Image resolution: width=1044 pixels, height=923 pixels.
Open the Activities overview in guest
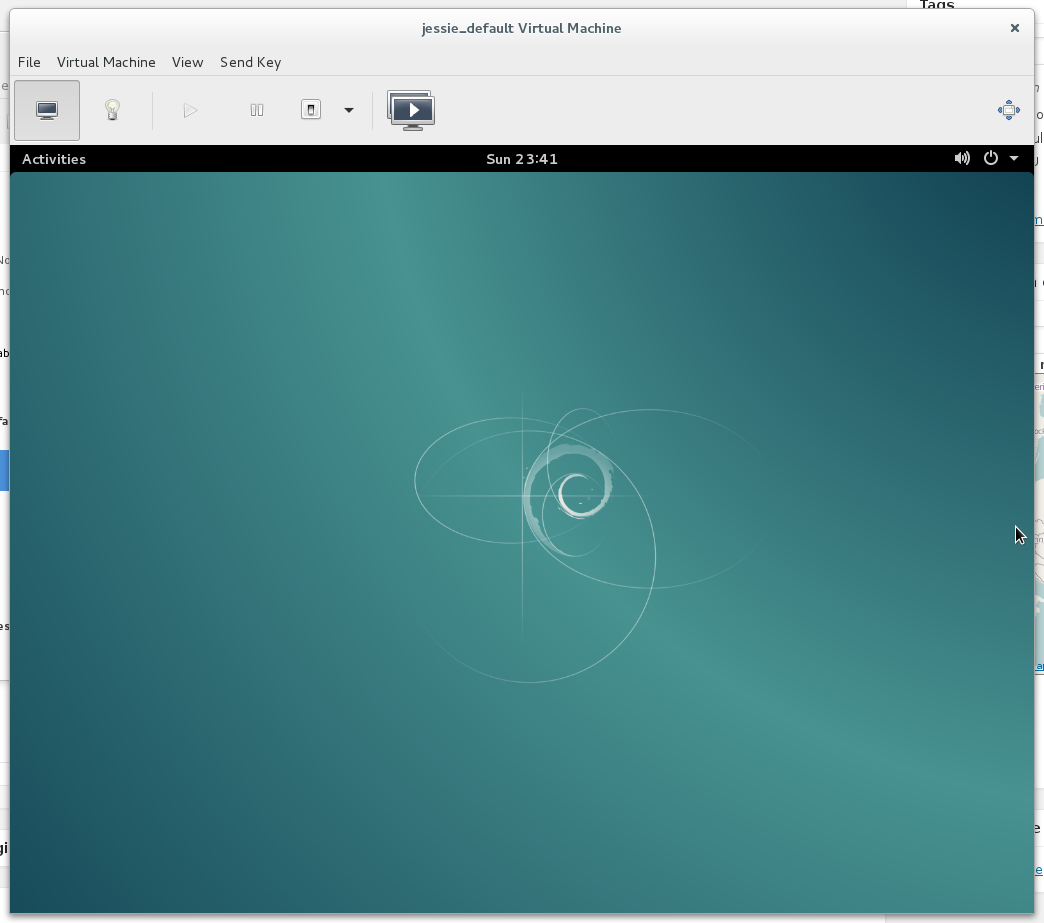(54, 159)
